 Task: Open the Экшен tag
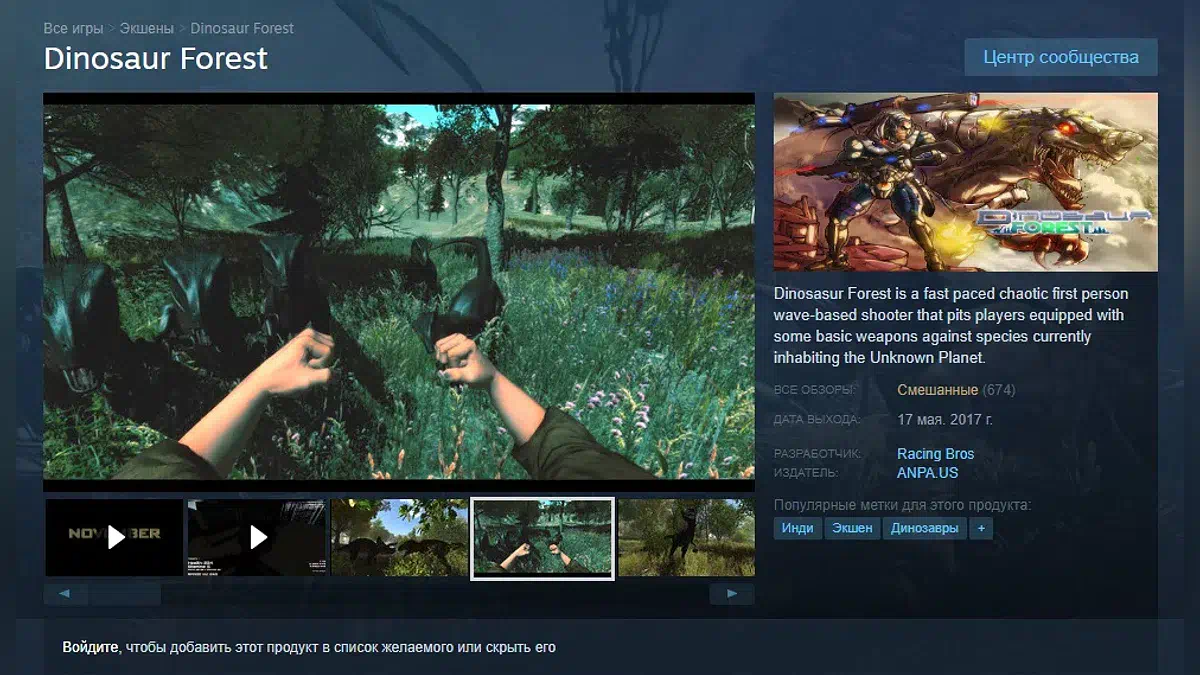tap(851, 528)
